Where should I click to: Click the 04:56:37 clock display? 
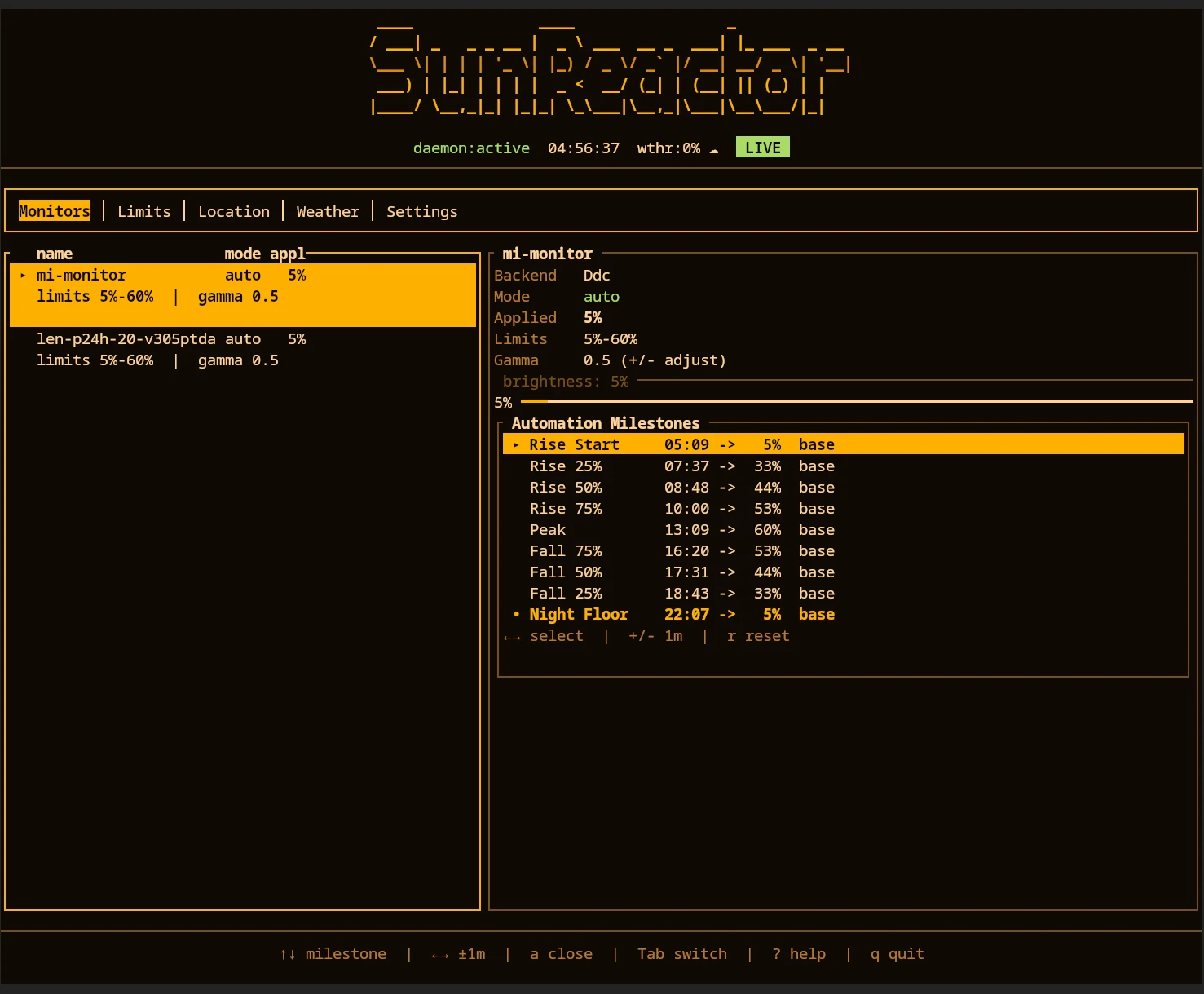pos(584,148)
